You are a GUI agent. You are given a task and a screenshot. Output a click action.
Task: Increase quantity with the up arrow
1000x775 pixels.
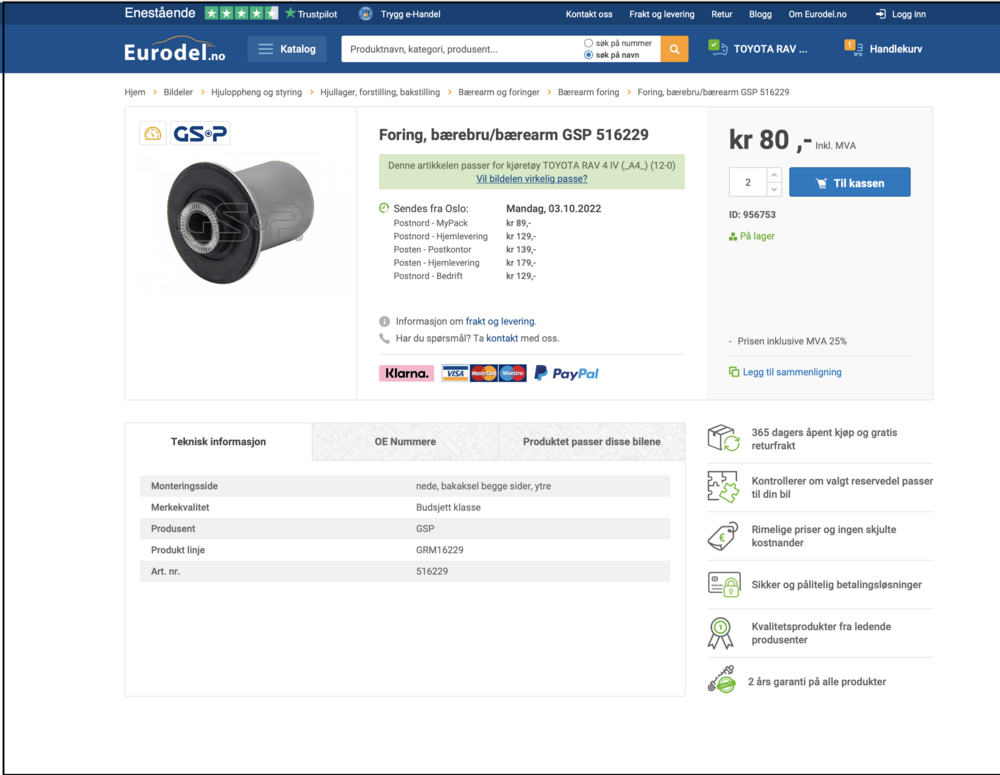click(x=774, y=176)
